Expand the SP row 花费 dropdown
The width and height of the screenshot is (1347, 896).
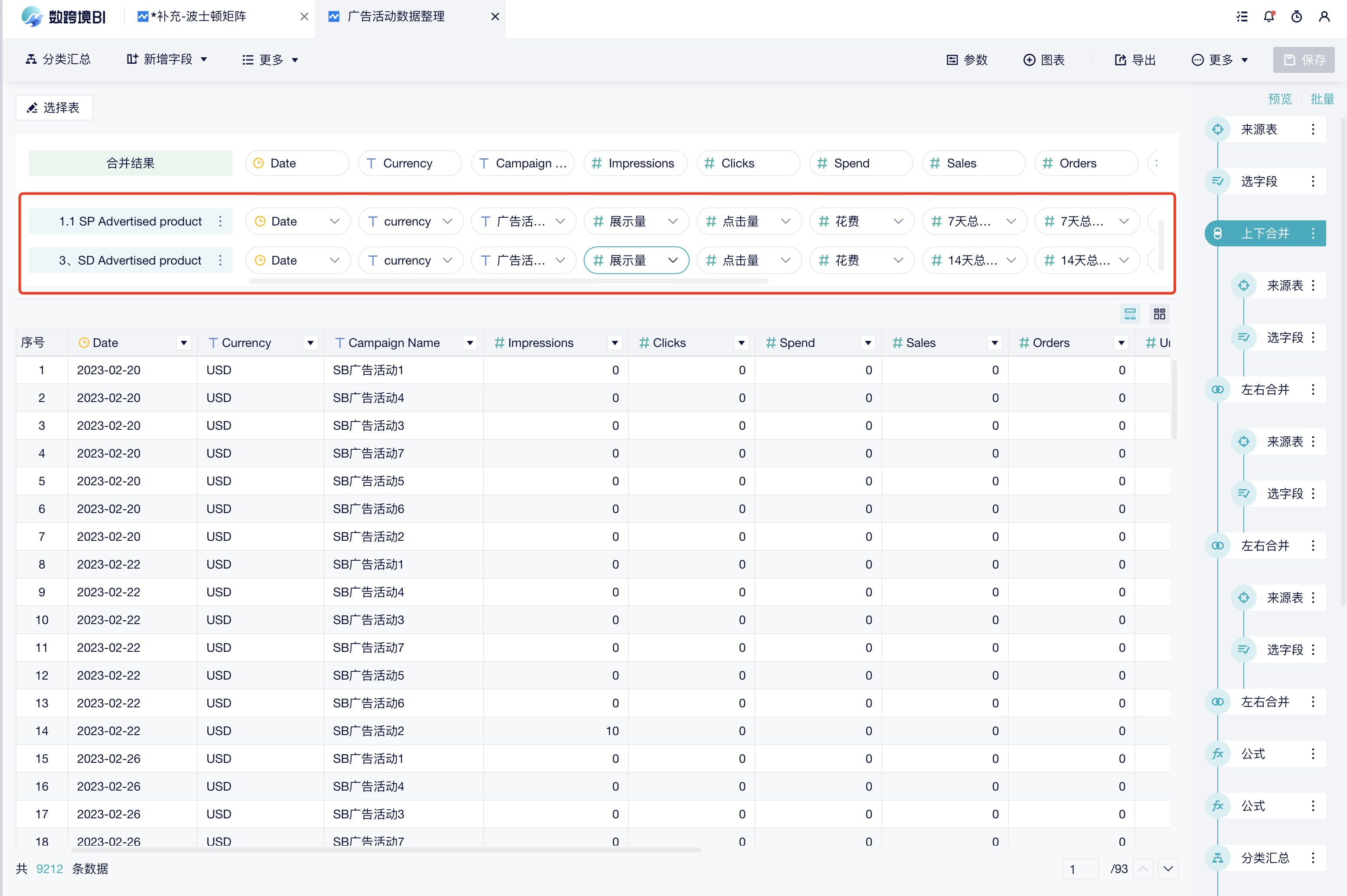click(899, 221)
